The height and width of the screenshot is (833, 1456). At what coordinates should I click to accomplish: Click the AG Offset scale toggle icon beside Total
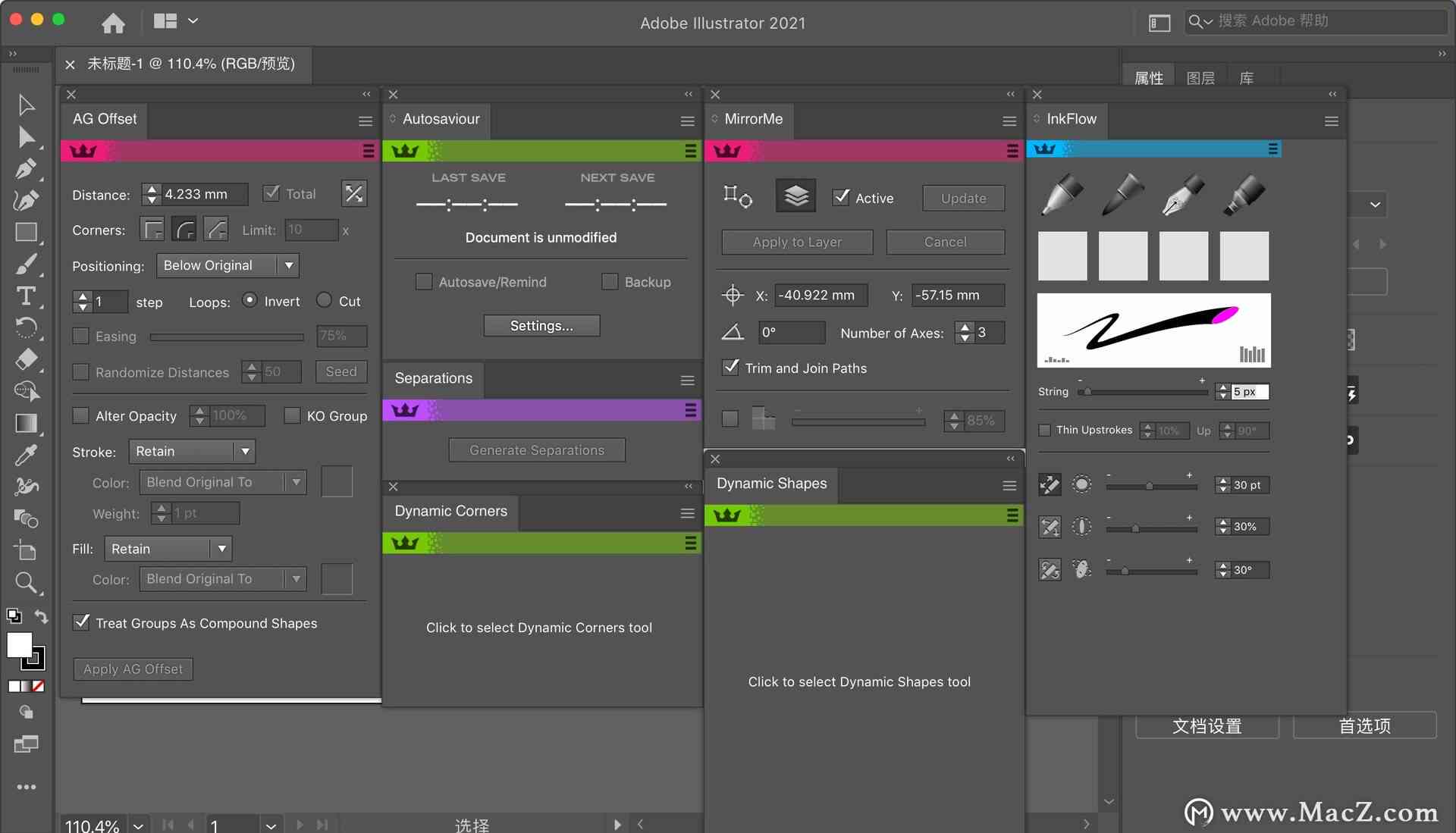(x=353, y=193)
